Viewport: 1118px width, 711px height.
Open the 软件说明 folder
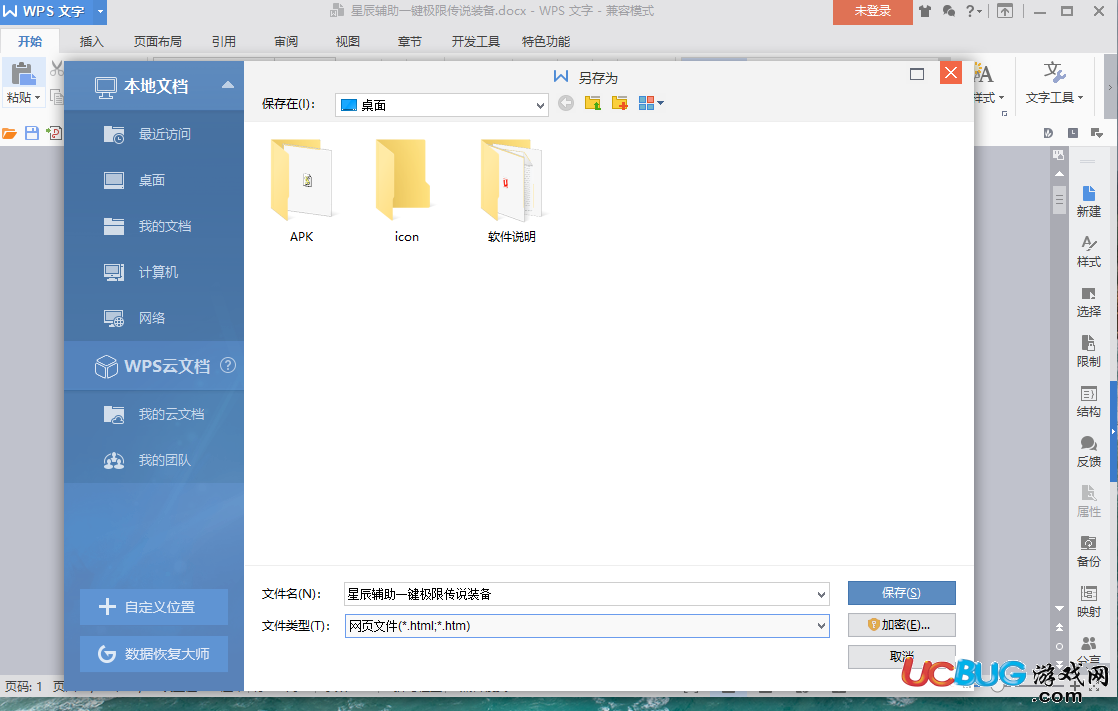[x=511, y=191]
